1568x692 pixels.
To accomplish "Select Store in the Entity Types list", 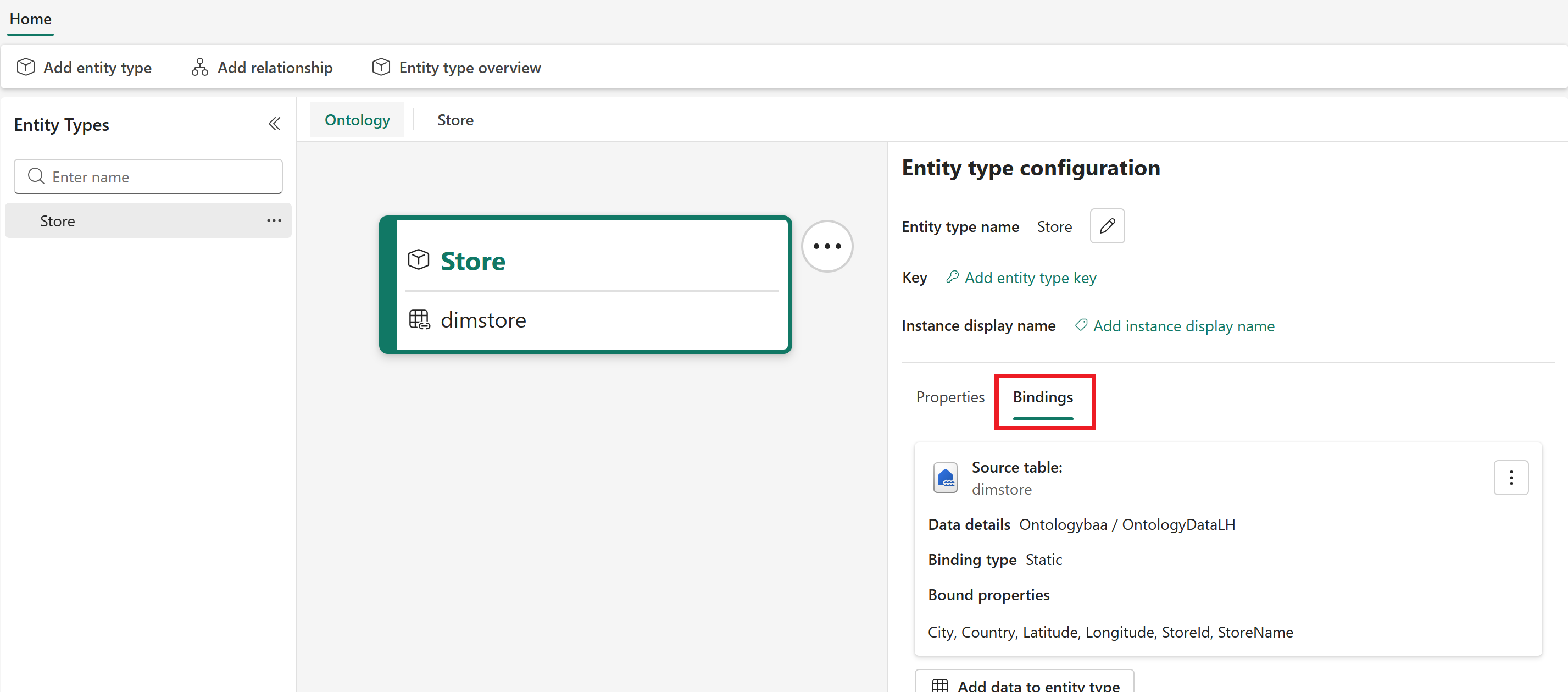I will [148, 220].
